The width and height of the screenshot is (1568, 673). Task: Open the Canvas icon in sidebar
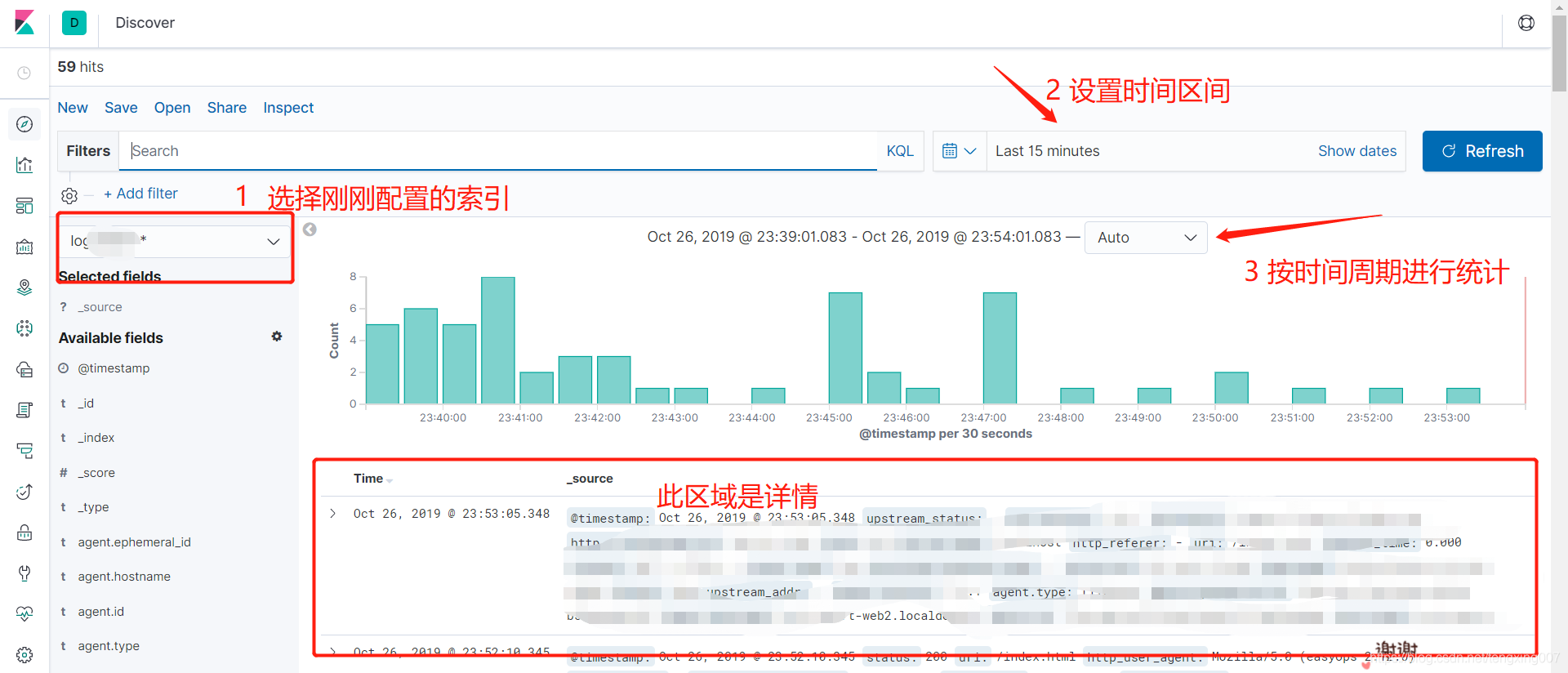tap(24, 247)
